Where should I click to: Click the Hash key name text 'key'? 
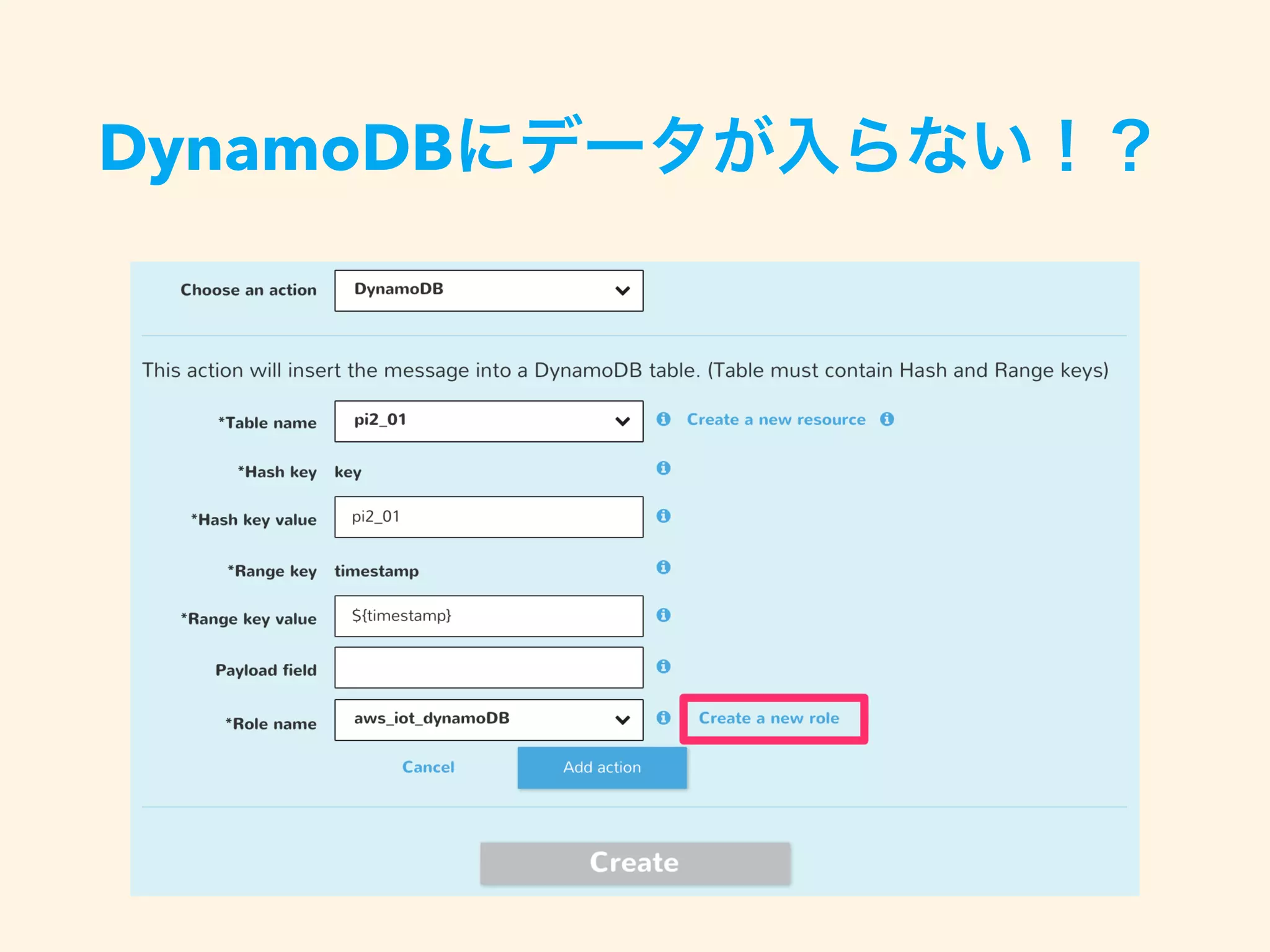[x=348, y=472]
